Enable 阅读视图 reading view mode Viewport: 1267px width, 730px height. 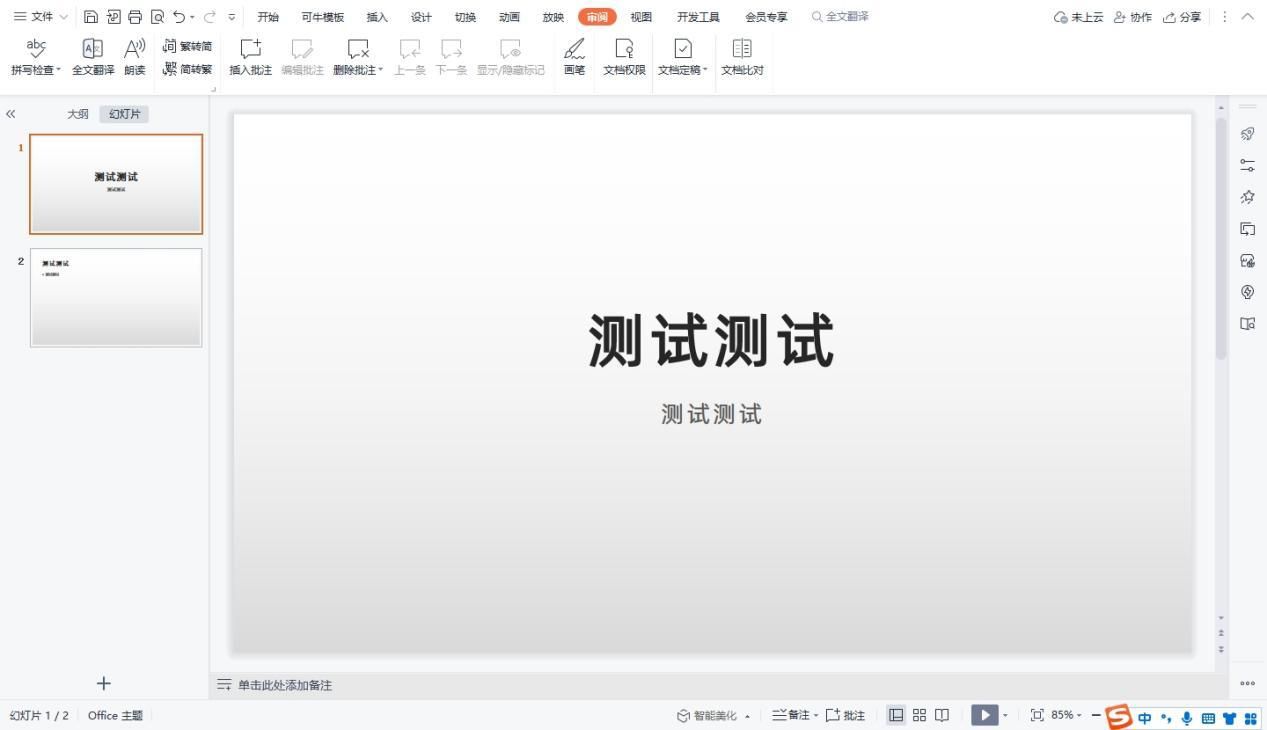pyautogui.click(x=941, y=715)
